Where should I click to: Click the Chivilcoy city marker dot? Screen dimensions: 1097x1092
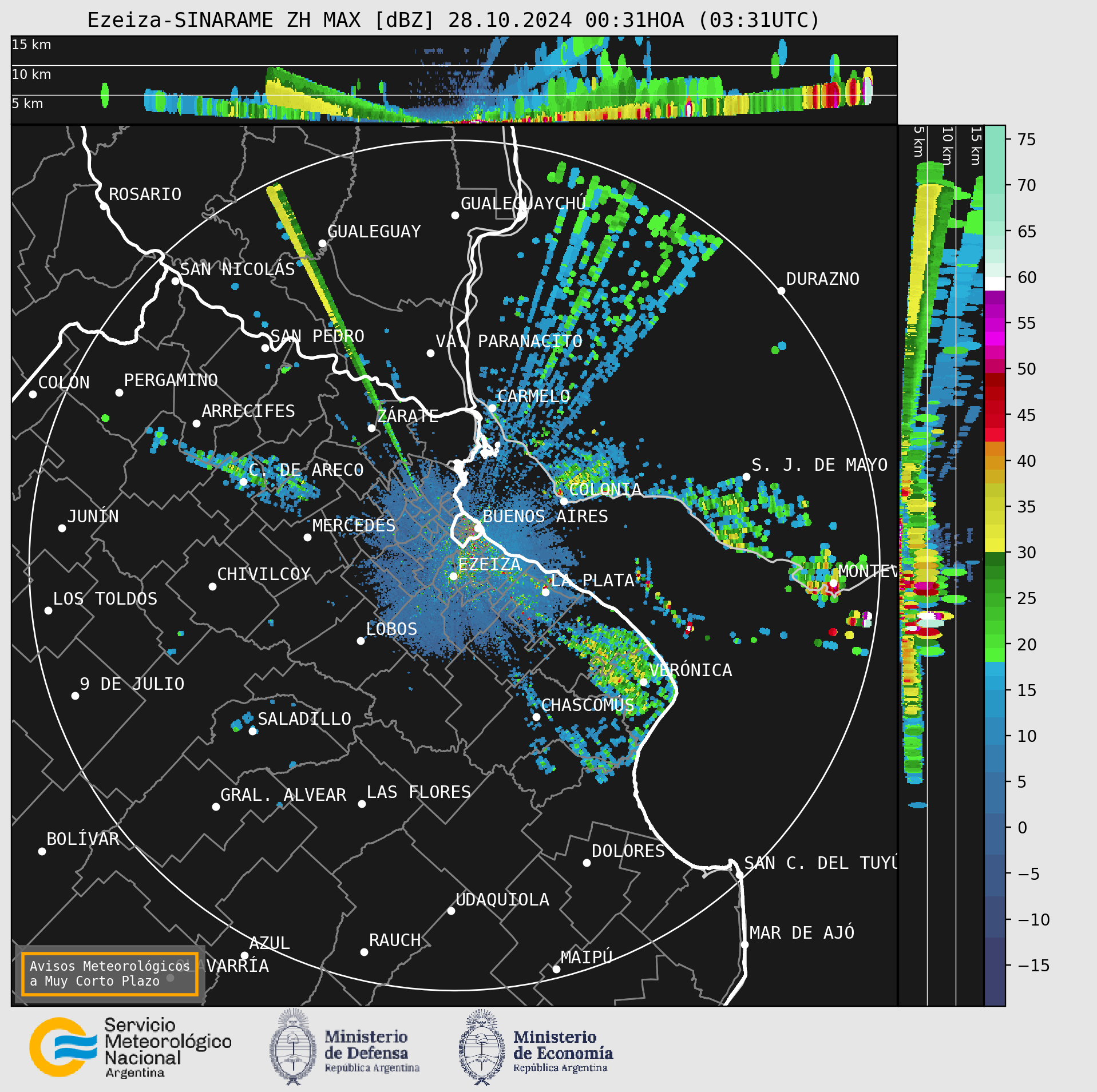(212, 586)
